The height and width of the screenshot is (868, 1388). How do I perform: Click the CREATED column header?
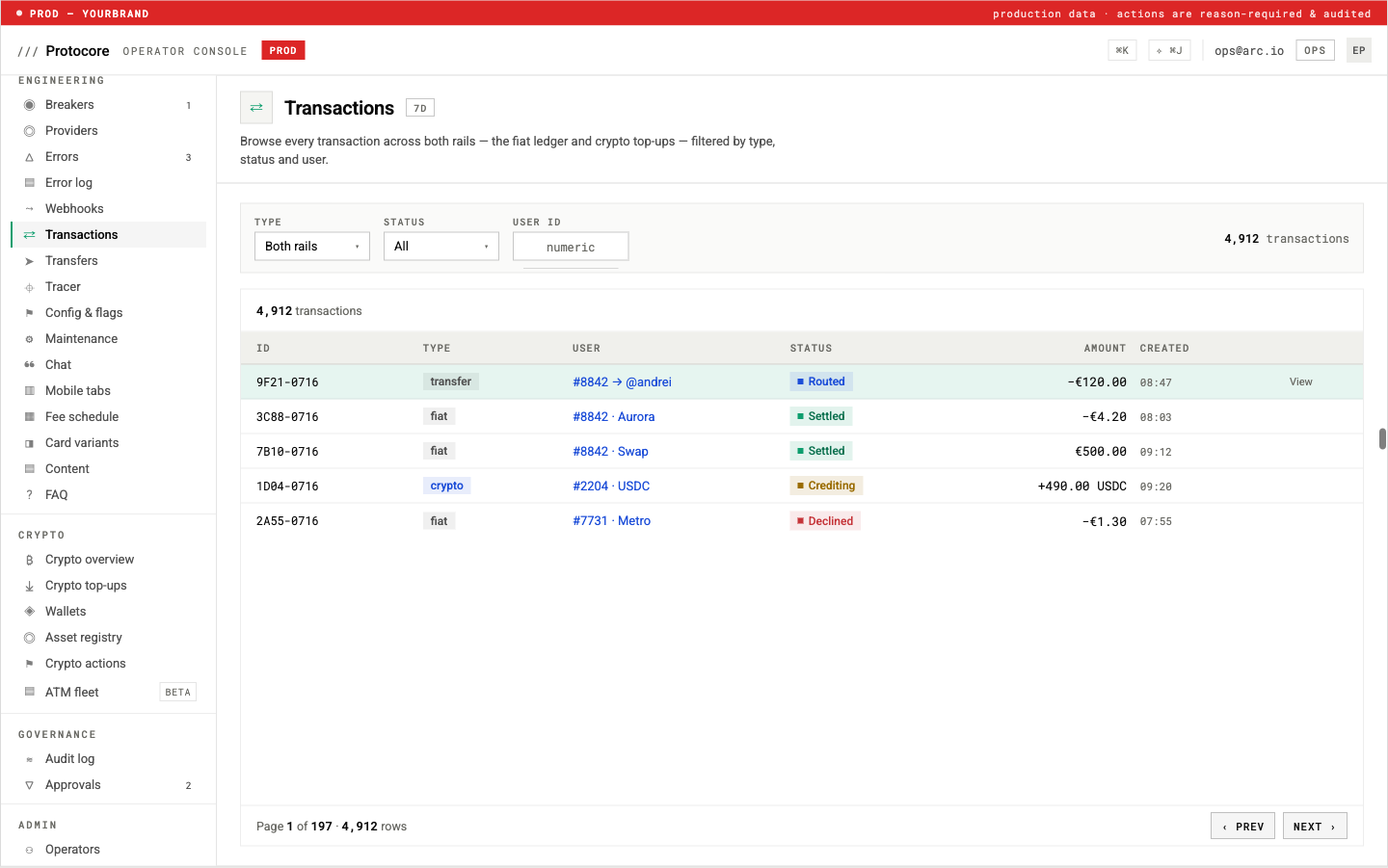[1164, 349]
